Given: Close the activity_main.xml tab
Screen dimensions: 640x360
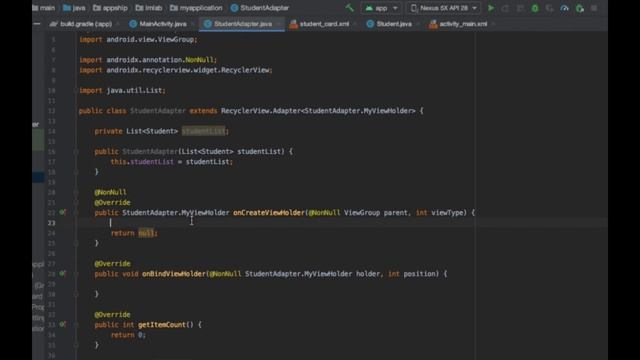Looking at the screenshot, I should coord(493,24).
